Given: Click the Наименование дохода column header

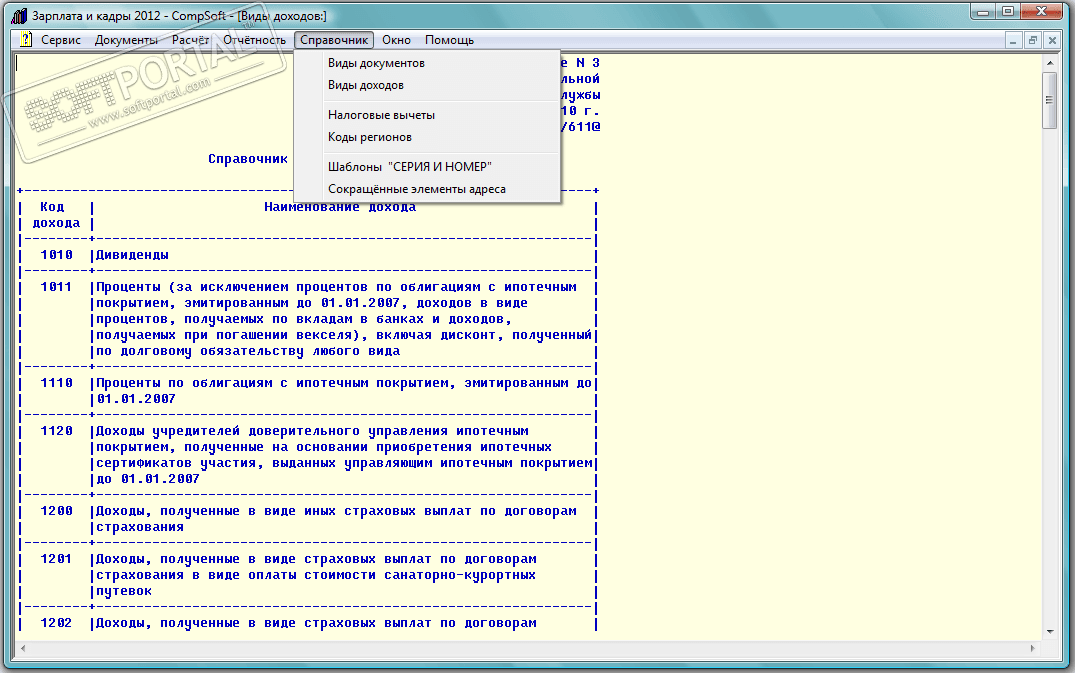Looking at the screenshot, I should 340,207.
